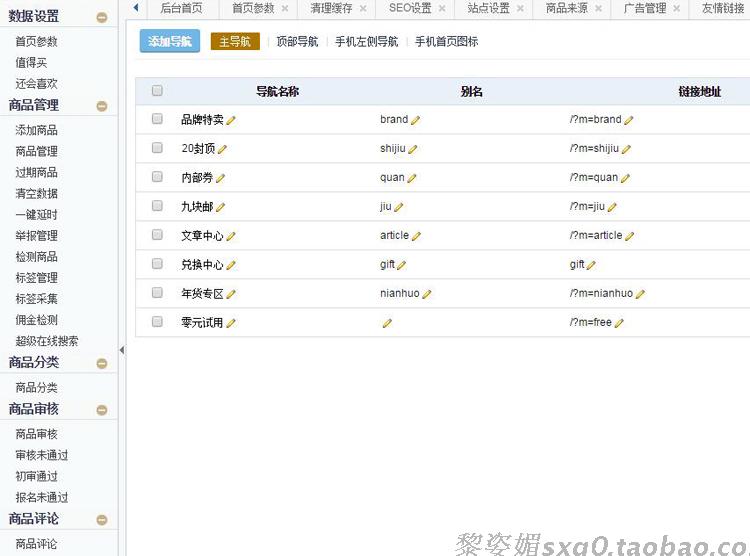
Task: Open 添加商品 in the sidebar
Action: click(x=36, y=130)
